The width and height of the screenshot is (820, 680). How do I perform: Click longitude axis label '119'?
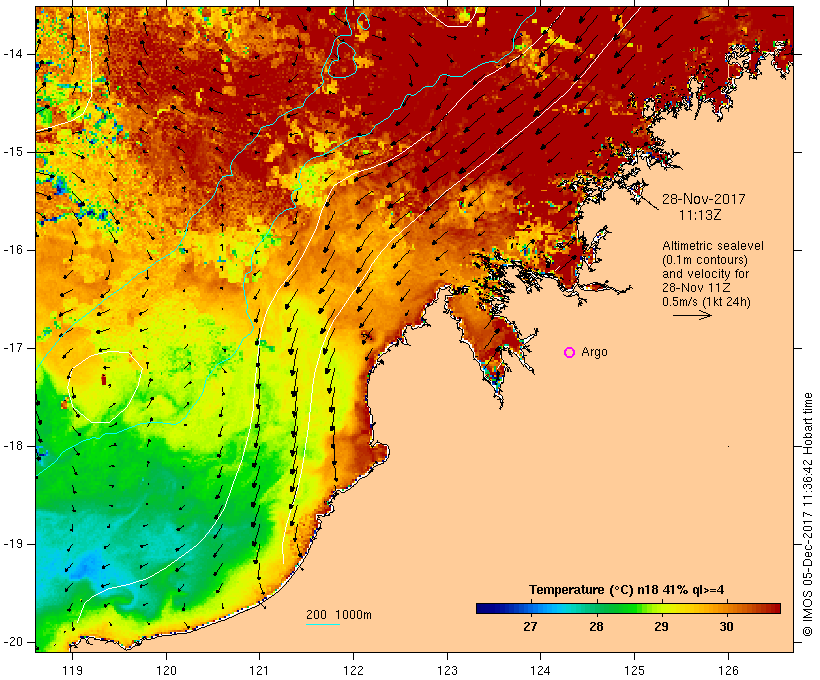pos(72,670)
